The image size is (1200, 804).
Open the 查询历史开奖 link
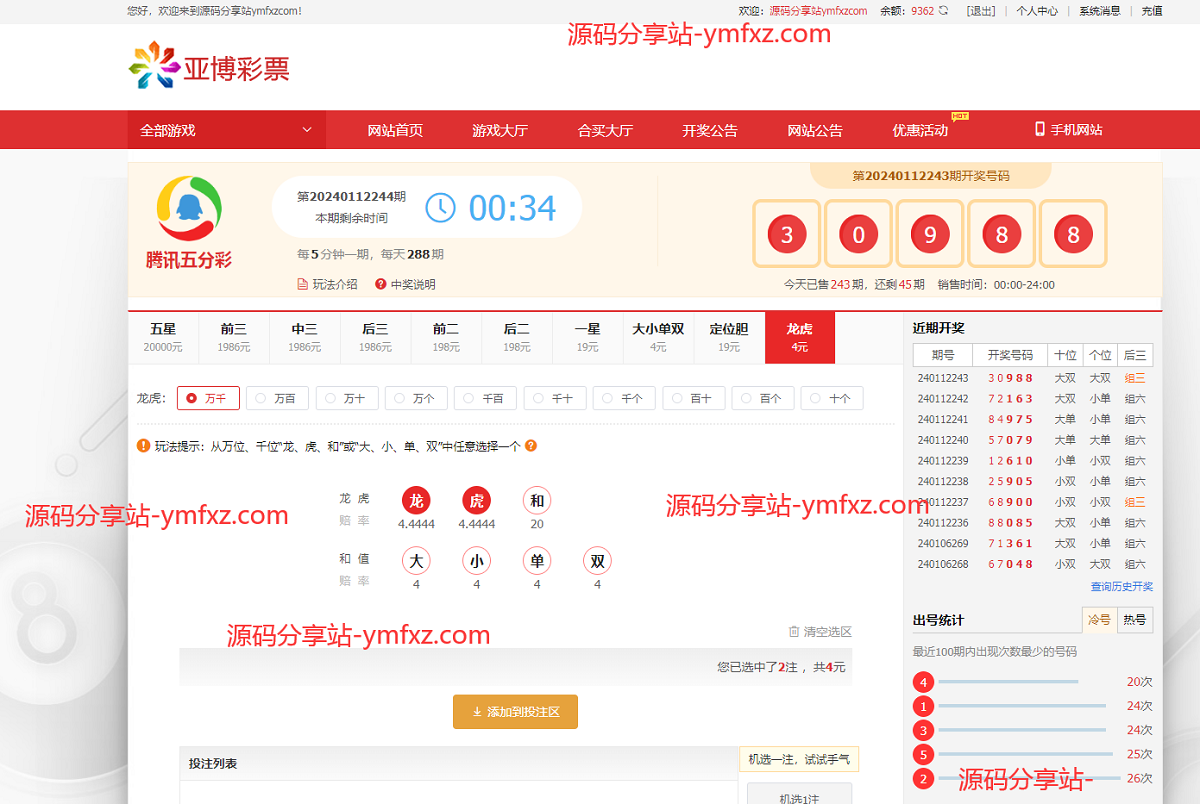pyautogui.click(x=1121, y=587)
